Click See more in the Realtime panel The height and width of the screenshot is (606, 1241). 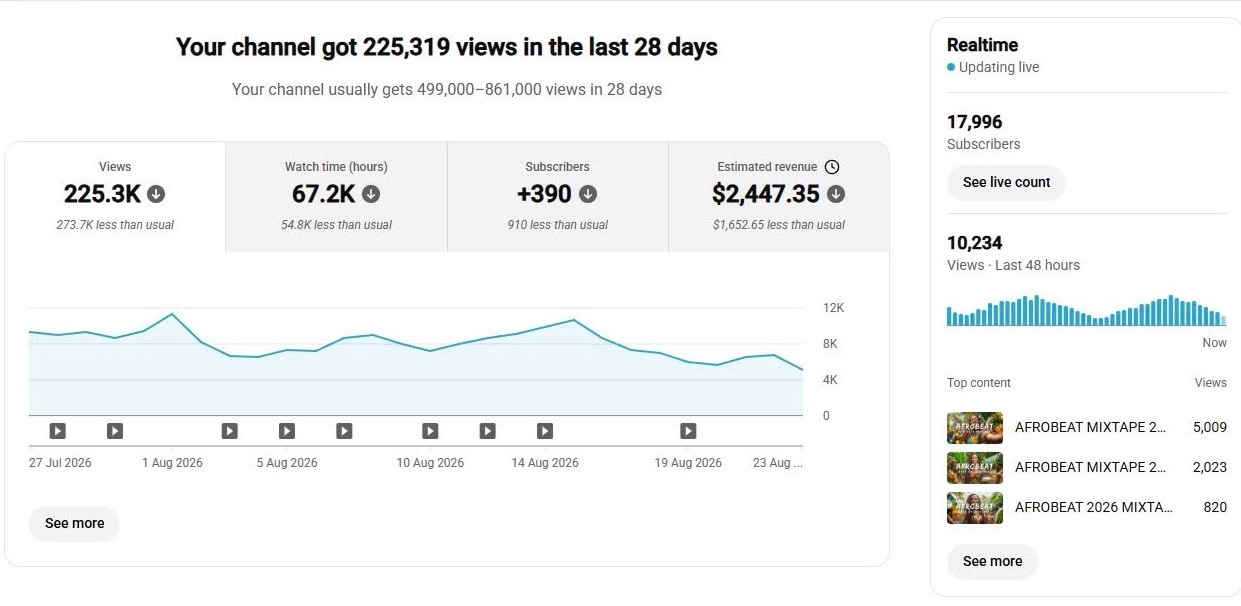point(992,562)
